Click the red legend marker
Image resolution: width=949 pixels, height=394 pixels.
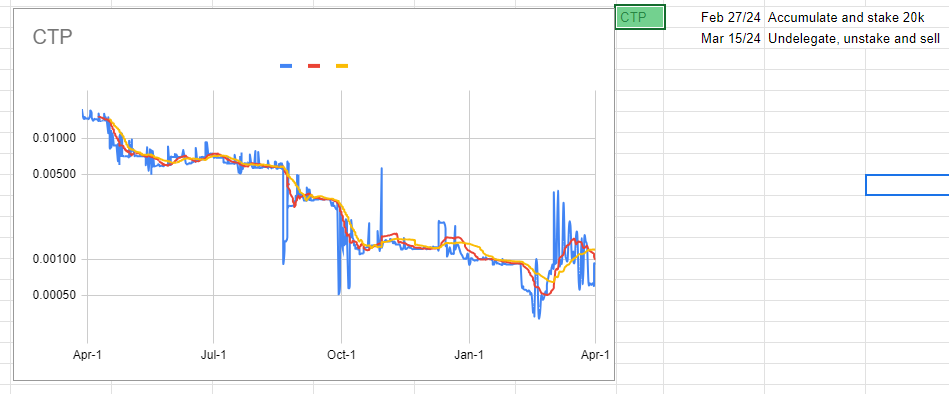coord(314,66)
